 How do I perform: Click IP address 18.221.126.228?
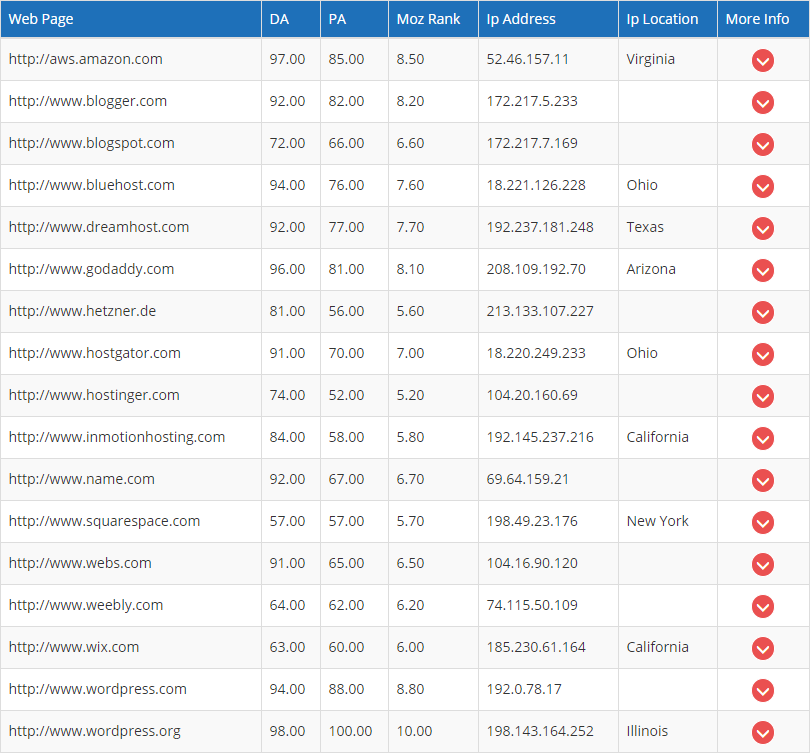[536, 185]
